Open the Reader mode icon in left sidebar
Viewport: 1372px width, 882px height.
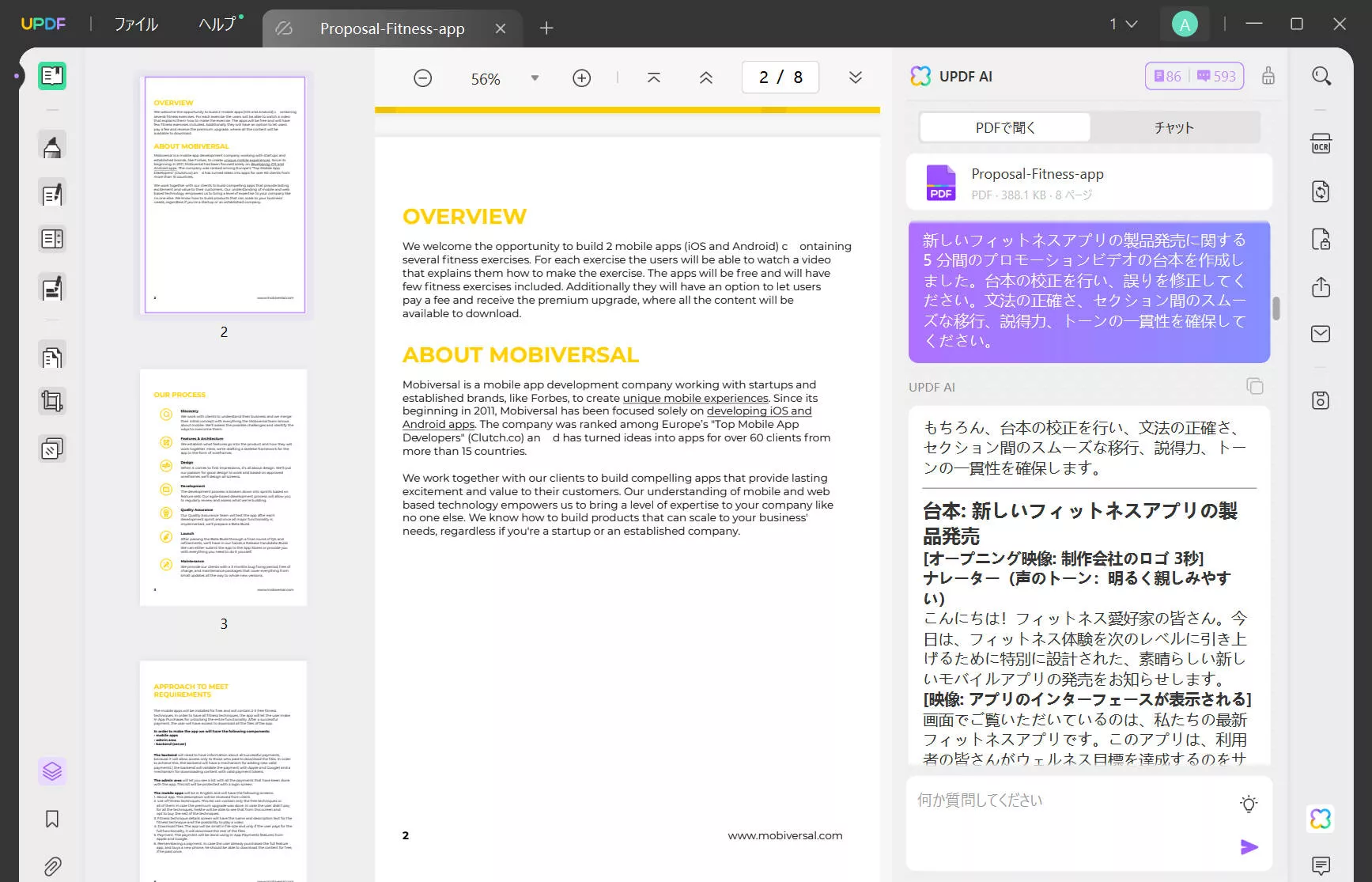tap(52, 76)
